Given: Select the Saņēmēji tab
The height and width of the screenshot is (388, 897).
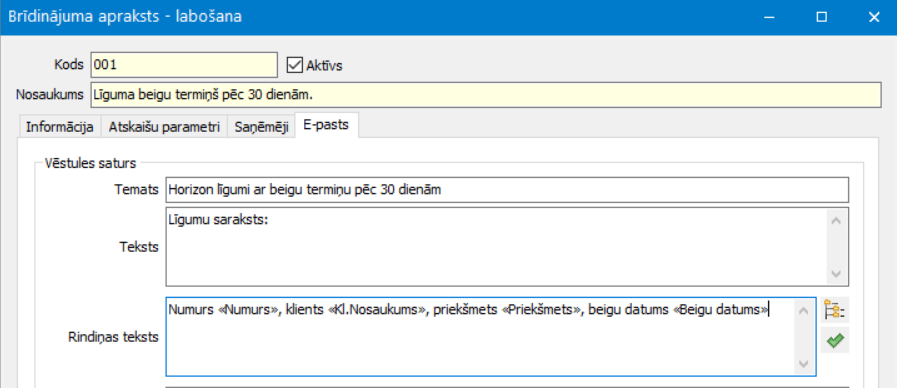Looking at the screenshot, I should (x=261, y=127).
